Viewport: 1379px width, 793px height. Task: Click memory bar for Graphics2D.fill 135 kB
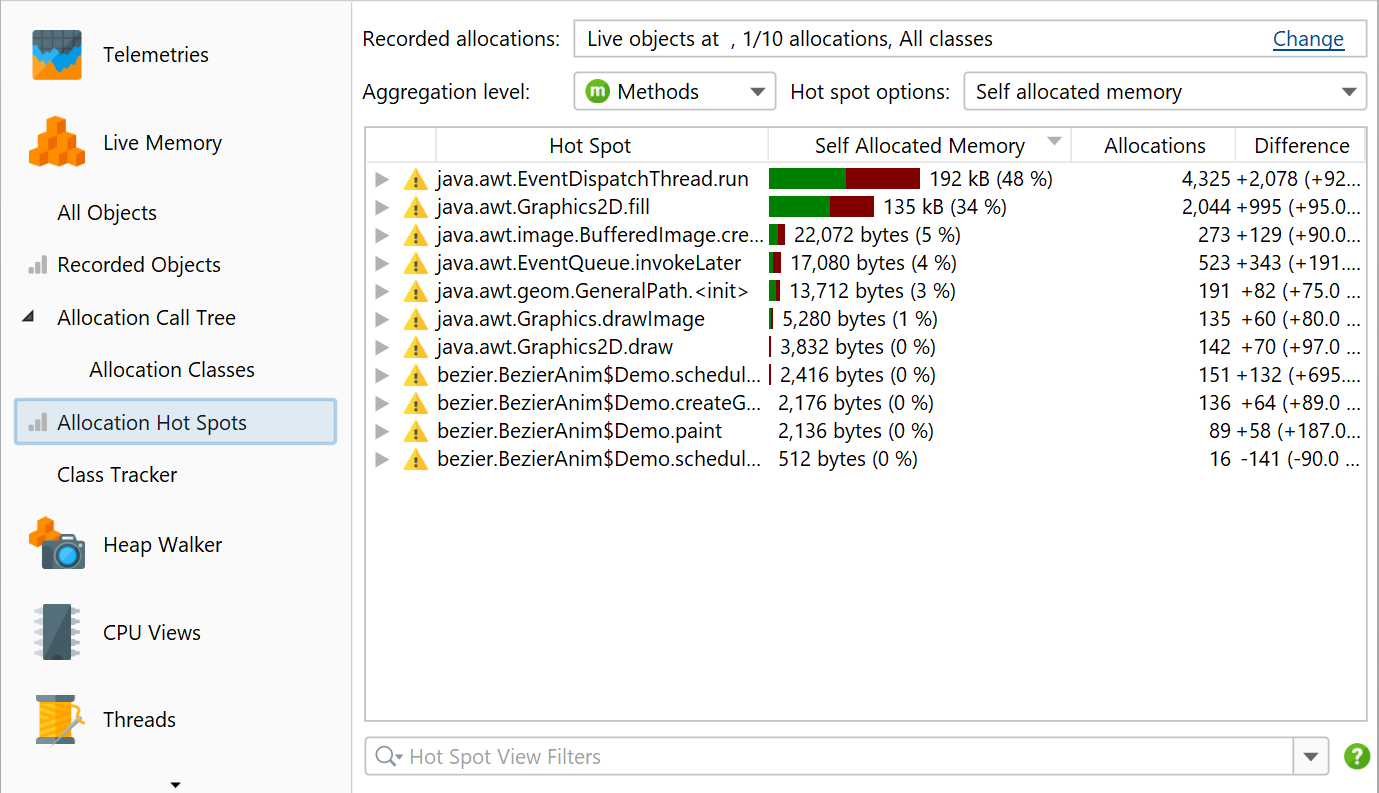click(821, 207)
